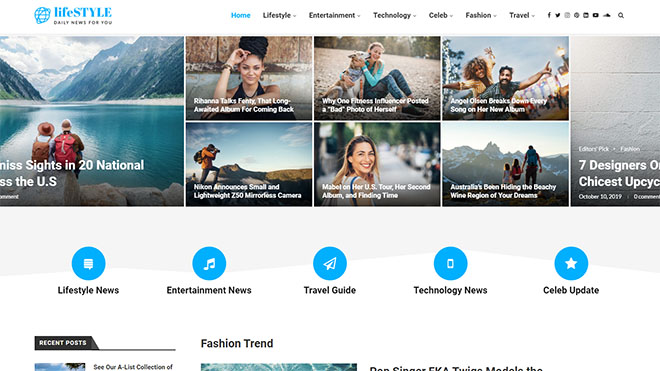Open the Rihanna Talks Fenty article
Image resolution: width=660 pixels, height=371 pixels.
[249, 78]
